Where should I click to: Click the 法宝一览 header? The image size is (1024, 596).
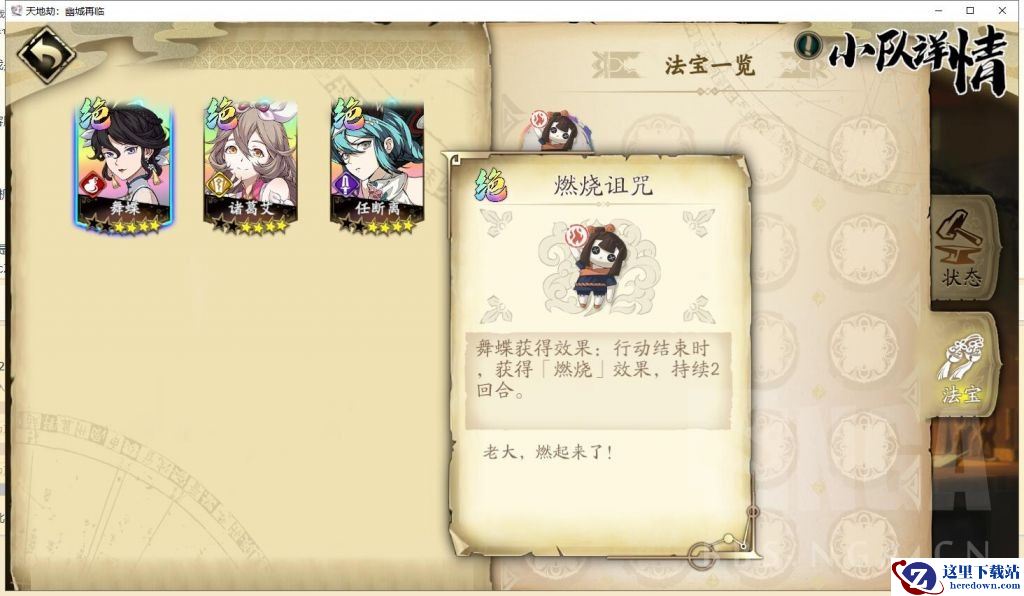tap(710, 65)
